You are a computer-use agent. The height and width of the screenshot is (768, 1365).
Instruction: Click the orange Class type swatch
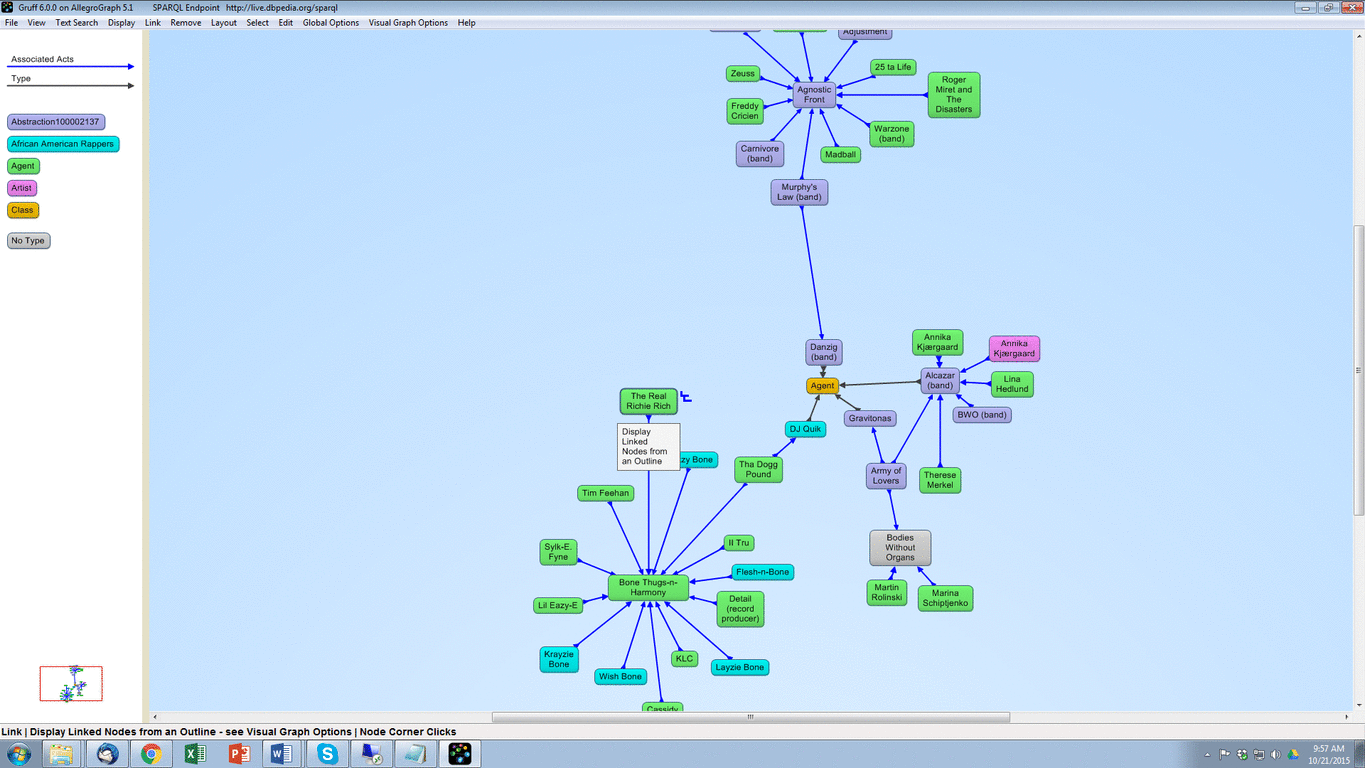23,210
